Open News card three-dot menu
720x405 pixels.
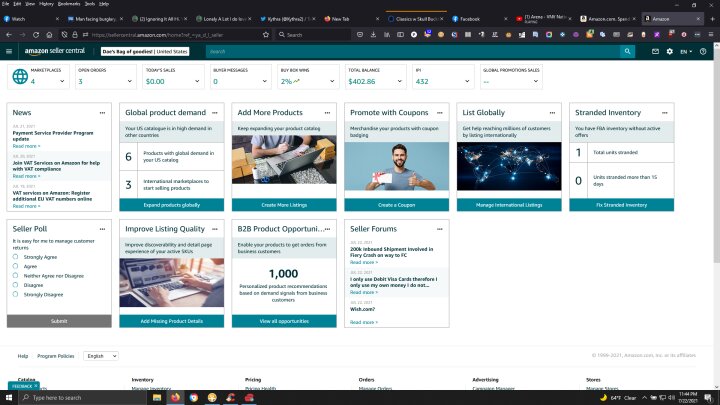102,112
